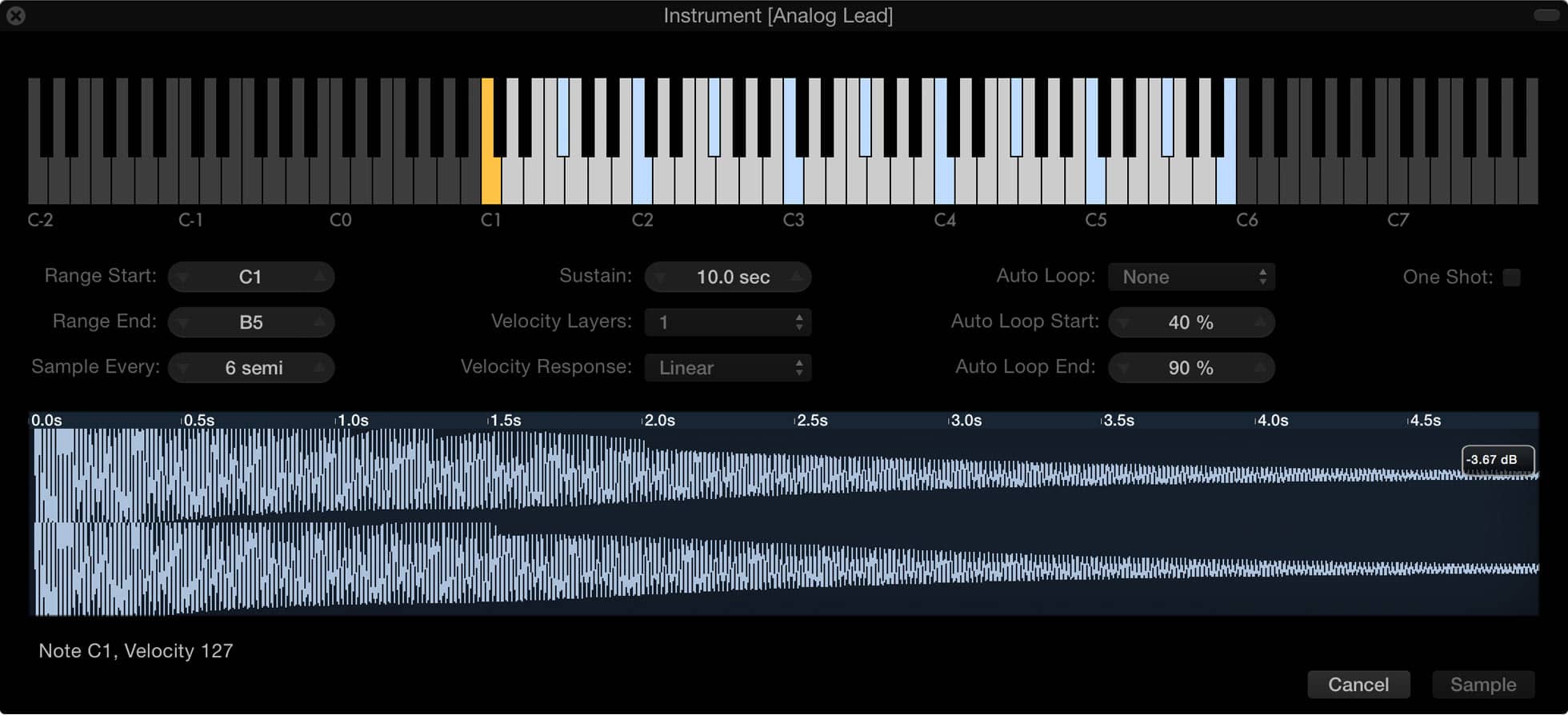Increase Sustain time with up arrow

[797, 277]
